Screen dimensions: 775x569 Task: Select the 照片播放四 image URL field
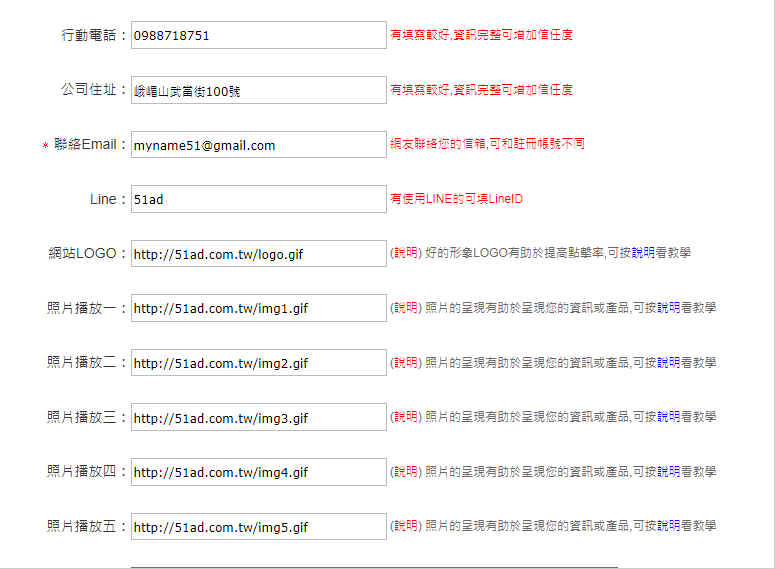[258, 472]
